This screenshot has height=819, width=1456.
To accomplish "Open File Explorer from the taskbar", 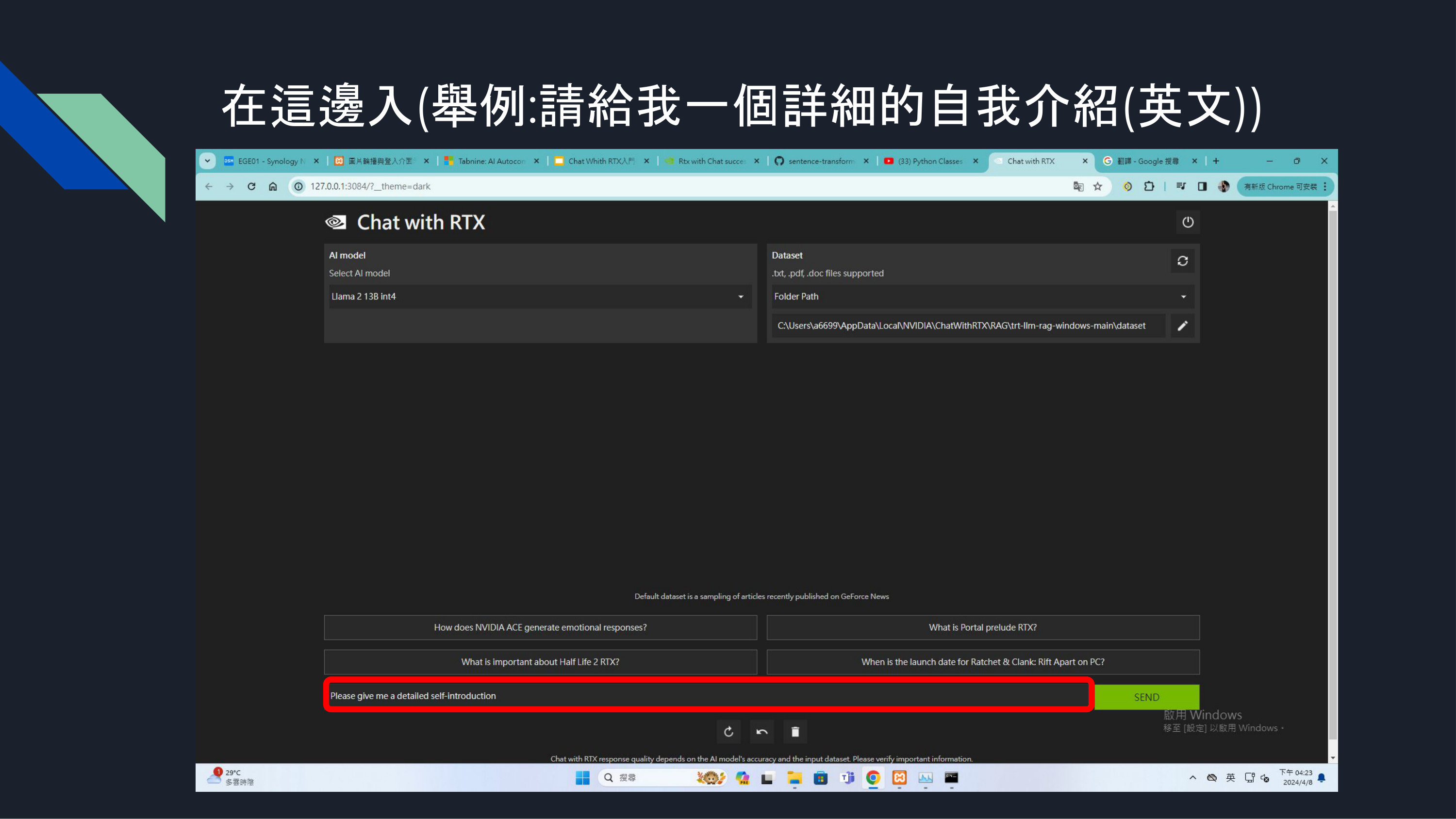I will pos(794,778).
